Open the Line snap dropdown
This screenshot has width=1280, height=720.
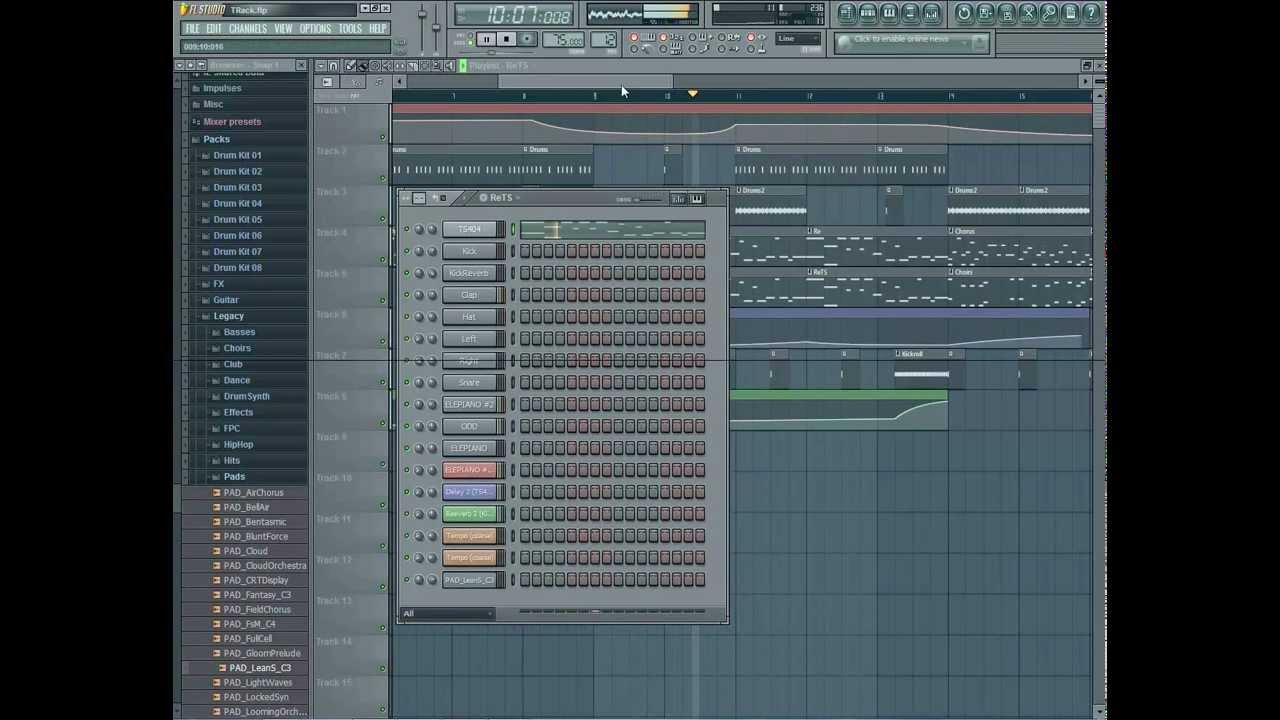pyautogui.click(x=799, y=39)
